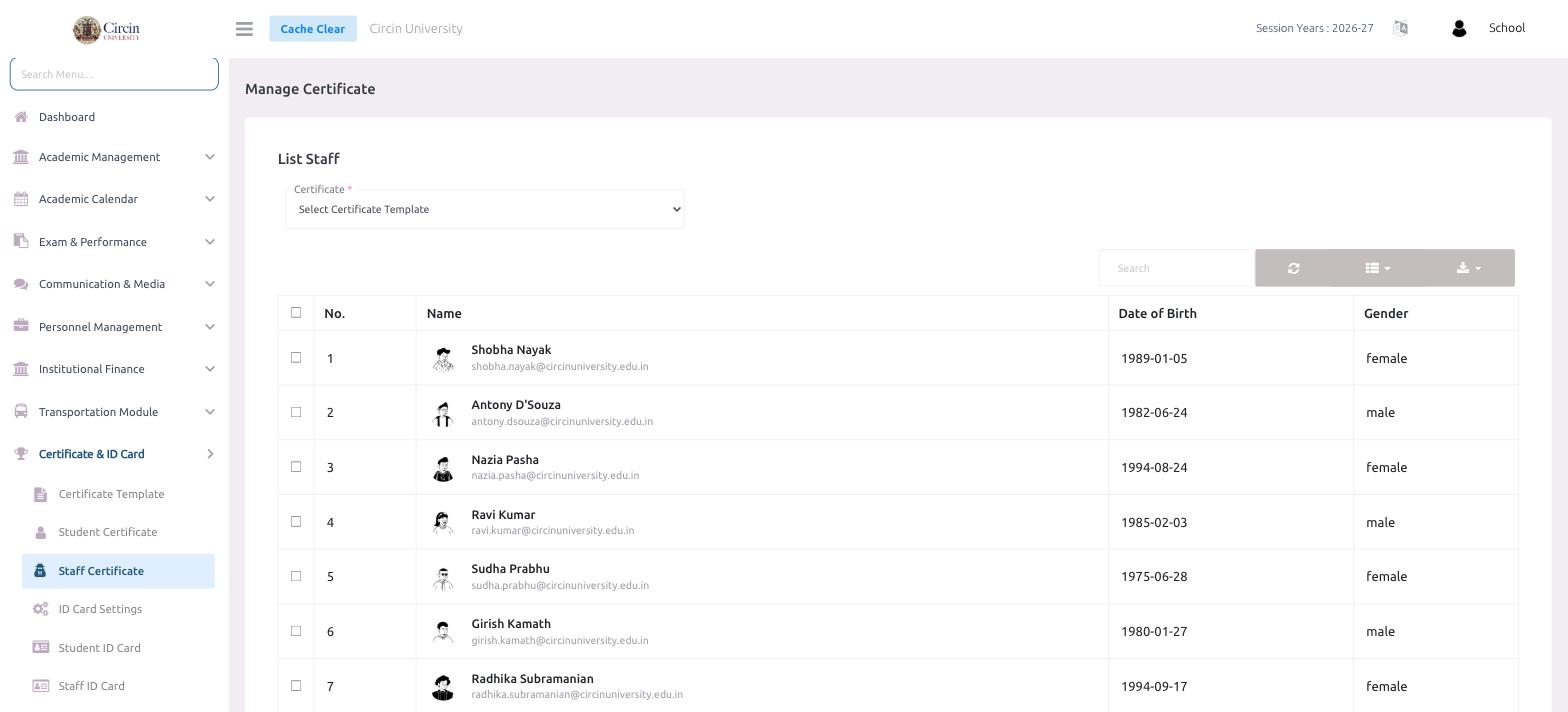Click the Circin University header link
1568x712 pixels.
(416, 28)
